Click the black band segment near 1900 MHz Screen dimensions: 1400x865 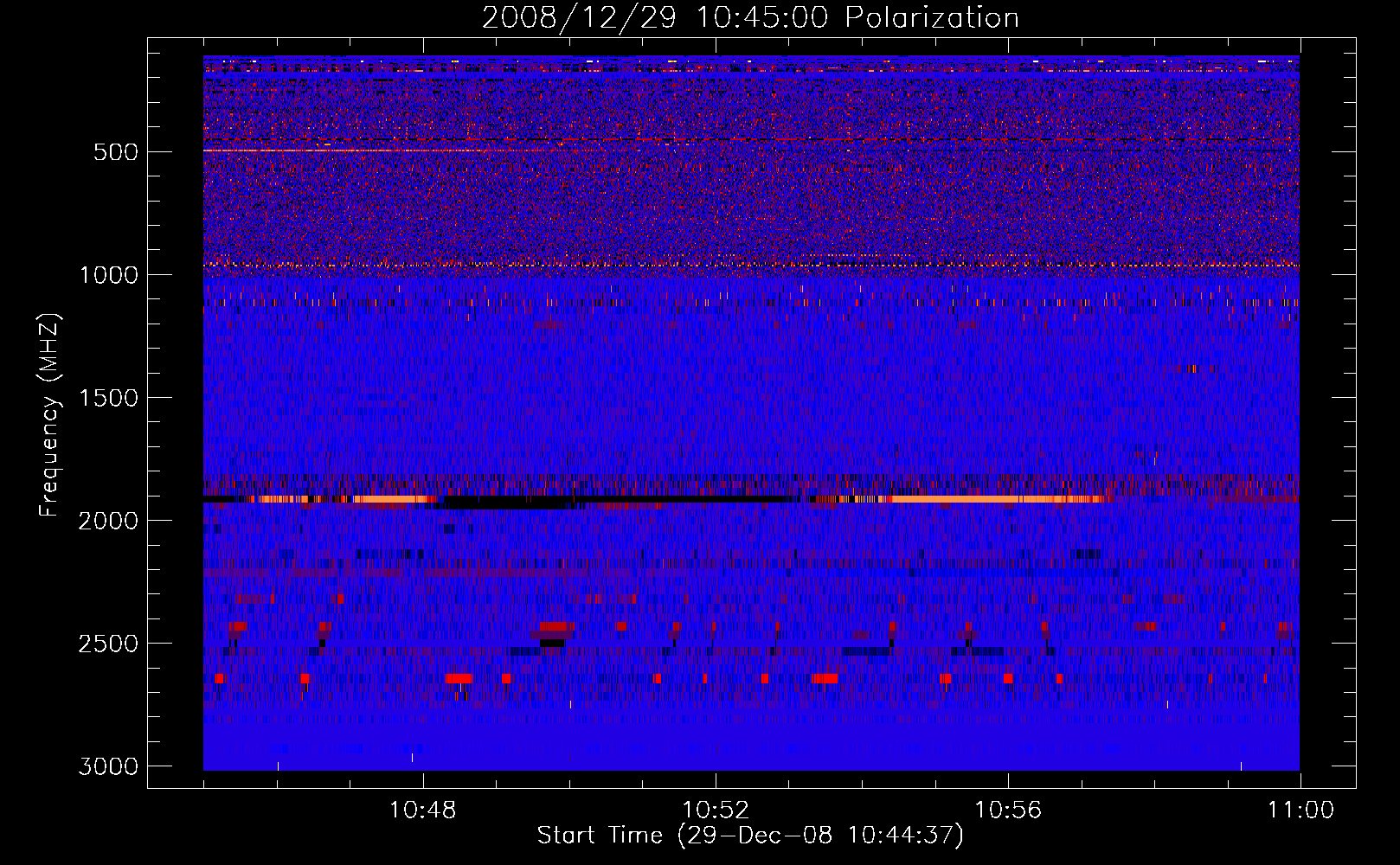click(x=614, y=500)
